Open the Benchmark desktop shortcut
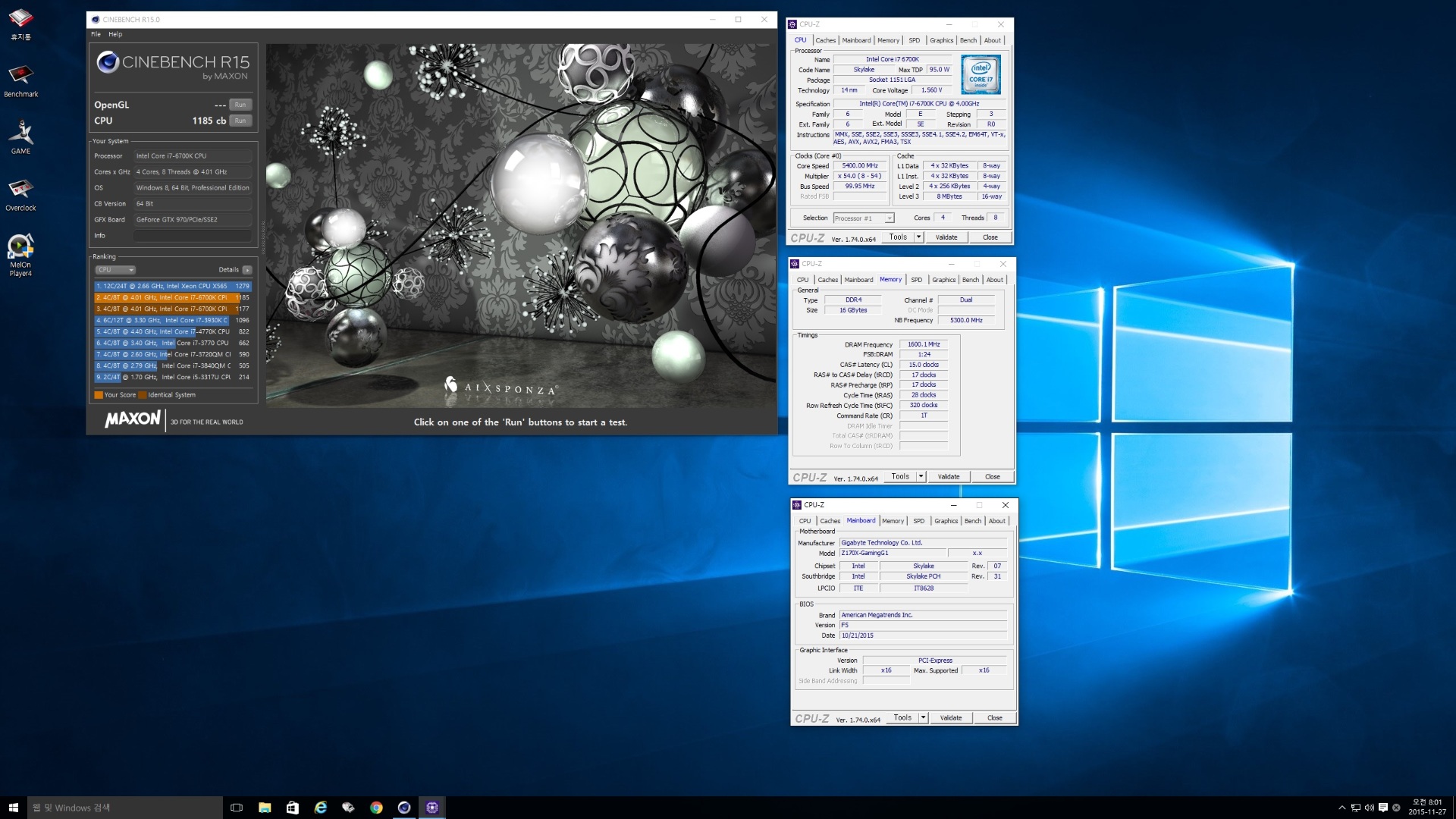The height and width of the screenshot is (819, 1456). [20, 80]
